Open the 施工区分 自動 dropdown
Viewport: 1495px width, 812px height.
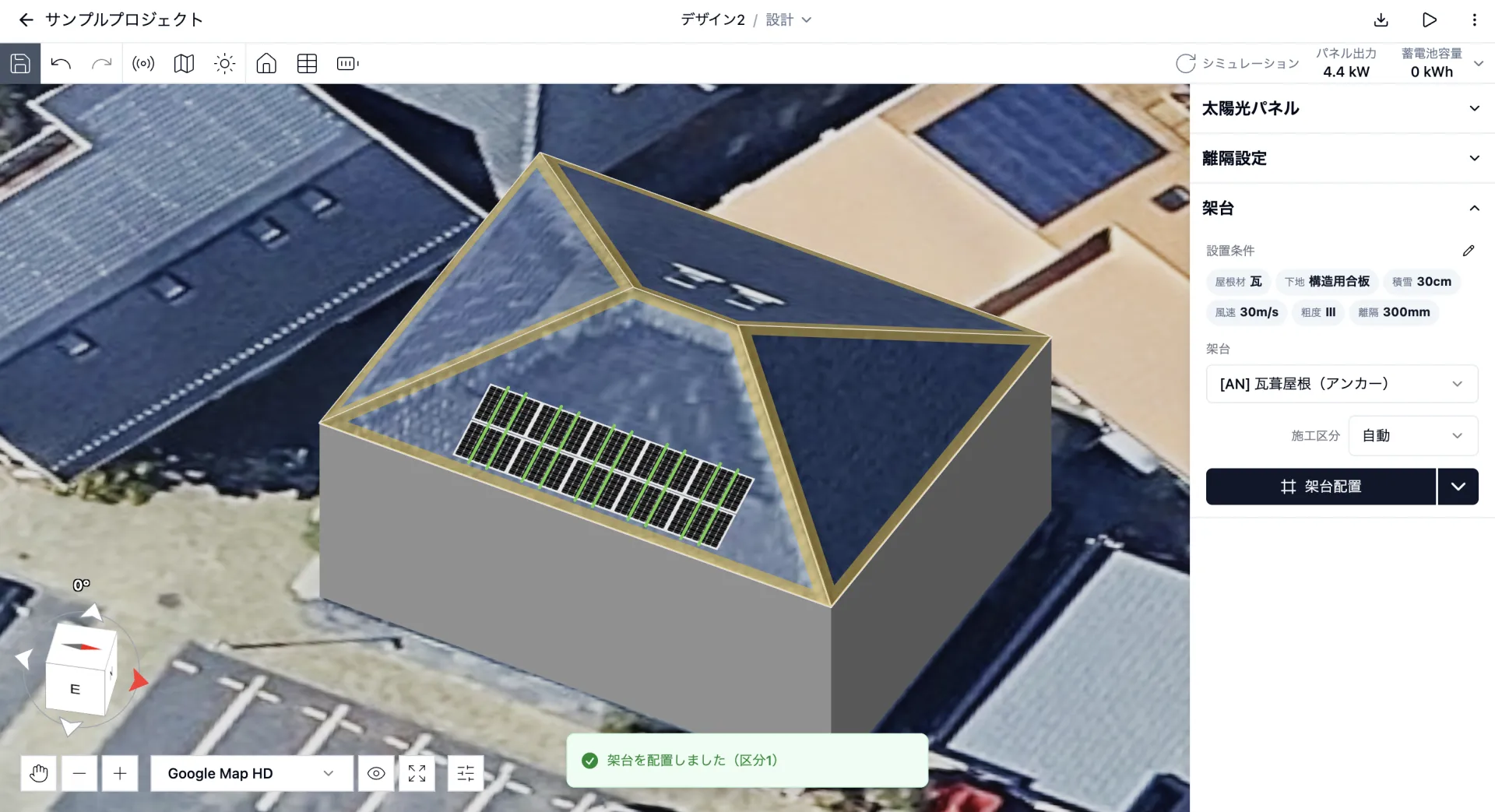tap(1413, 436)
